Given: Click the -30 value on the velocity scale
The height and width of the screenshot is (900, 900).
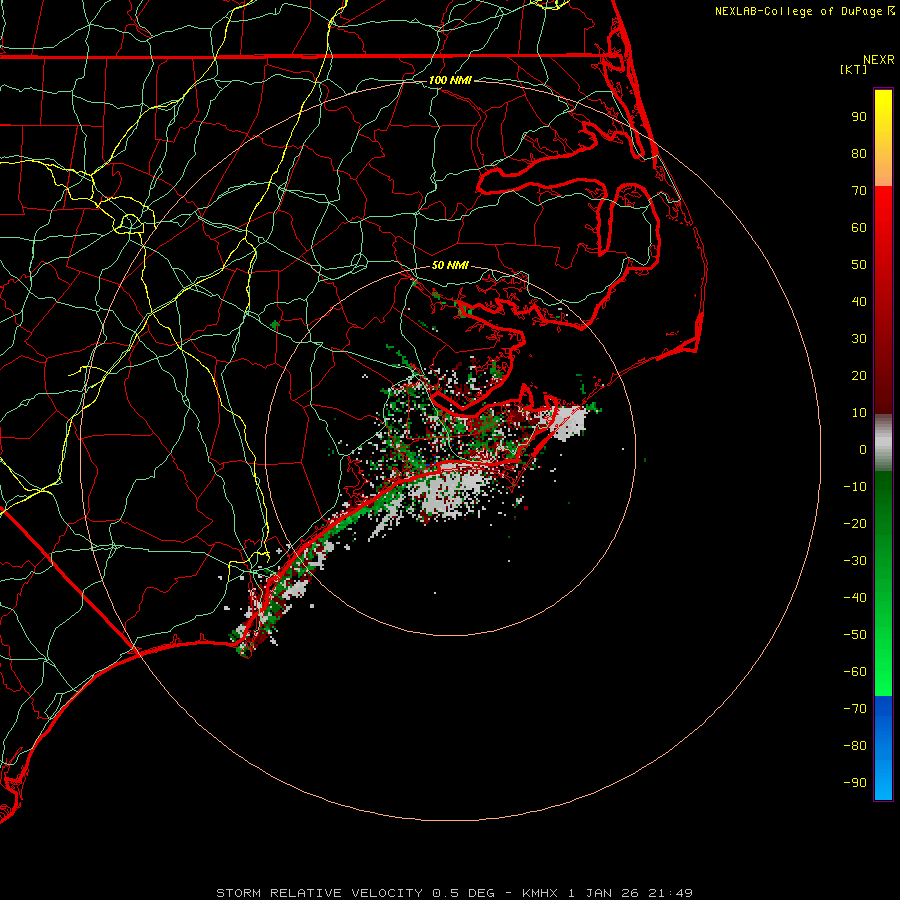Looking at the screenshot, I should coord(855,561).
